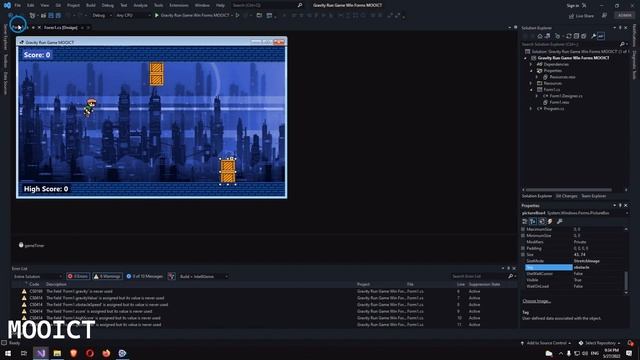
Task: Click the Properties grid icon in Properties panel
Action: click(x=542, y=221)
